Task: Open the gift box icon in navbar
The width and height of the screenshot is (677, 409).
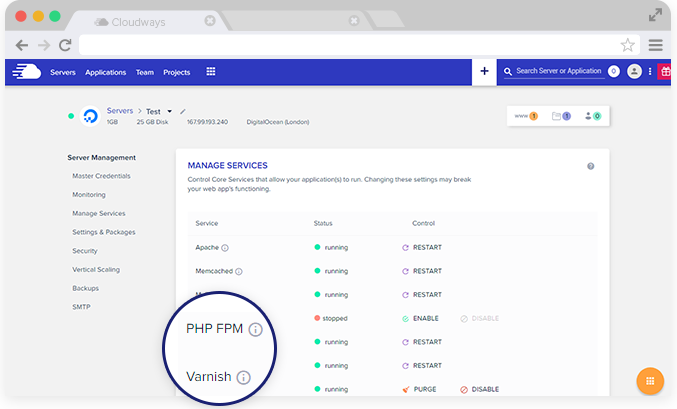Action: point(665,72)
